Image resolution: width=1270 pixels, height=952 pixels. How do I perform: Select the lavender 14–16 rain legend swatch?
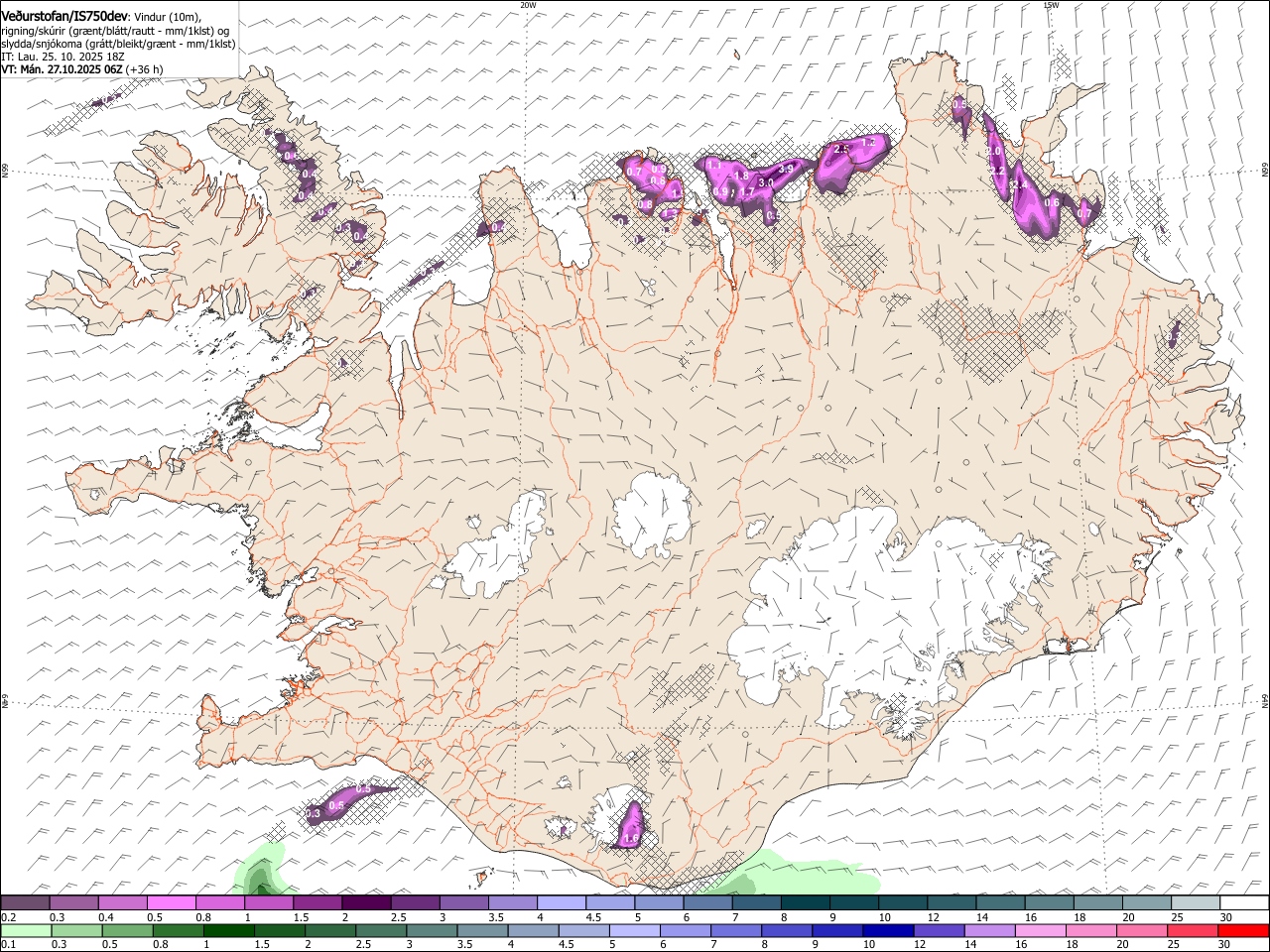click(989, 931)
